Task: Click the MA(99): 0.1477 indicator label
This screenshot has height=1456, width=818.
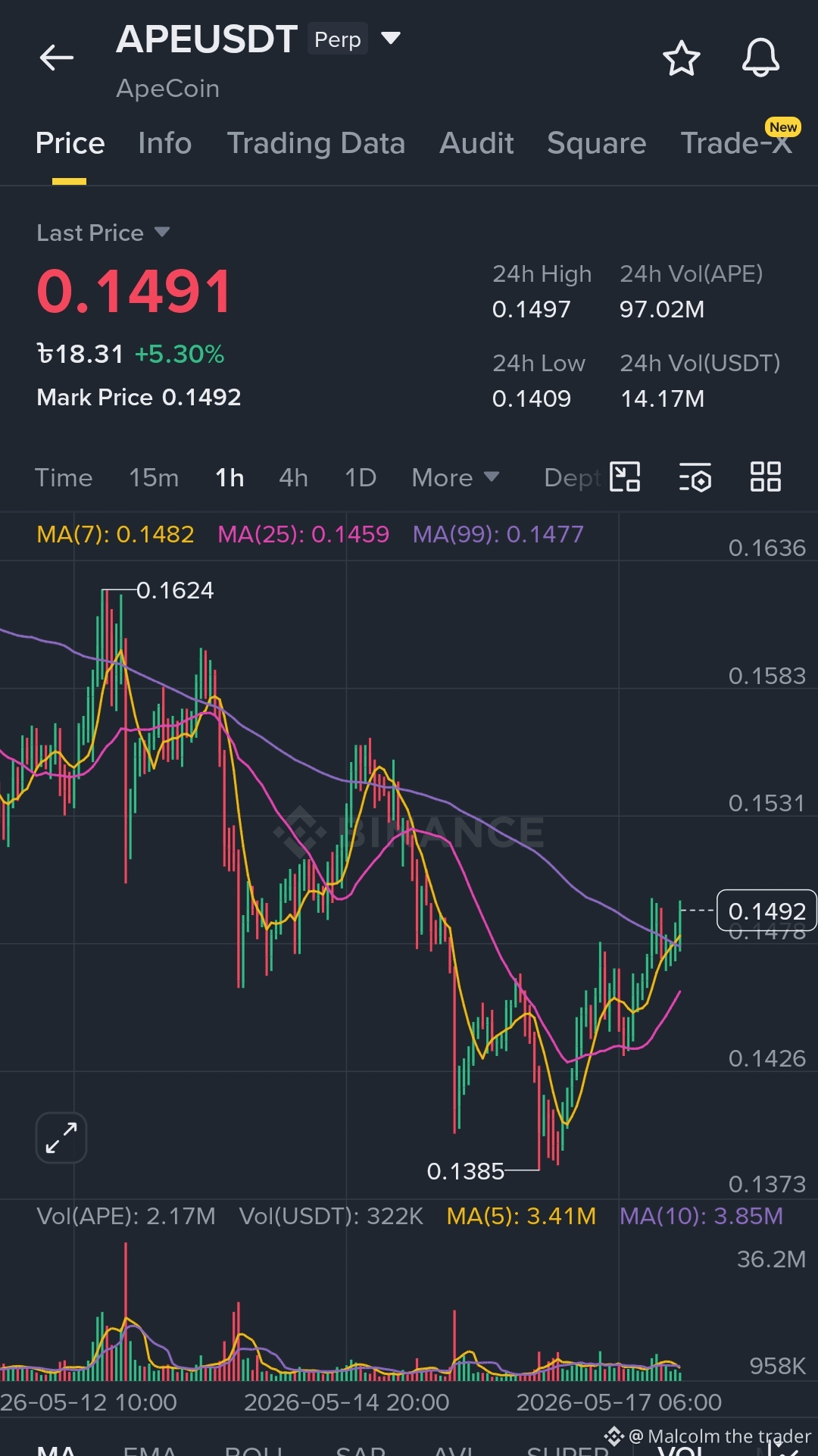Action: point(498,534)
